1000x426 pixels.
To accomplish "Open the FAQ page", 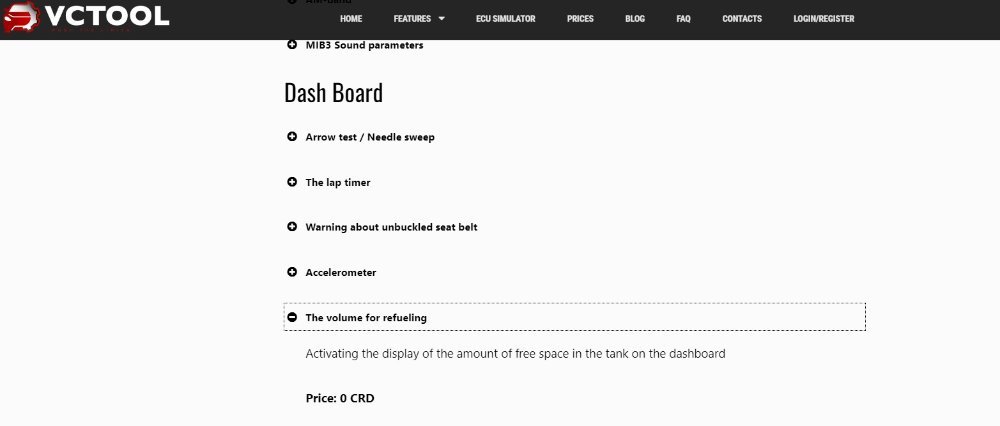I will (x=683, y=18).
